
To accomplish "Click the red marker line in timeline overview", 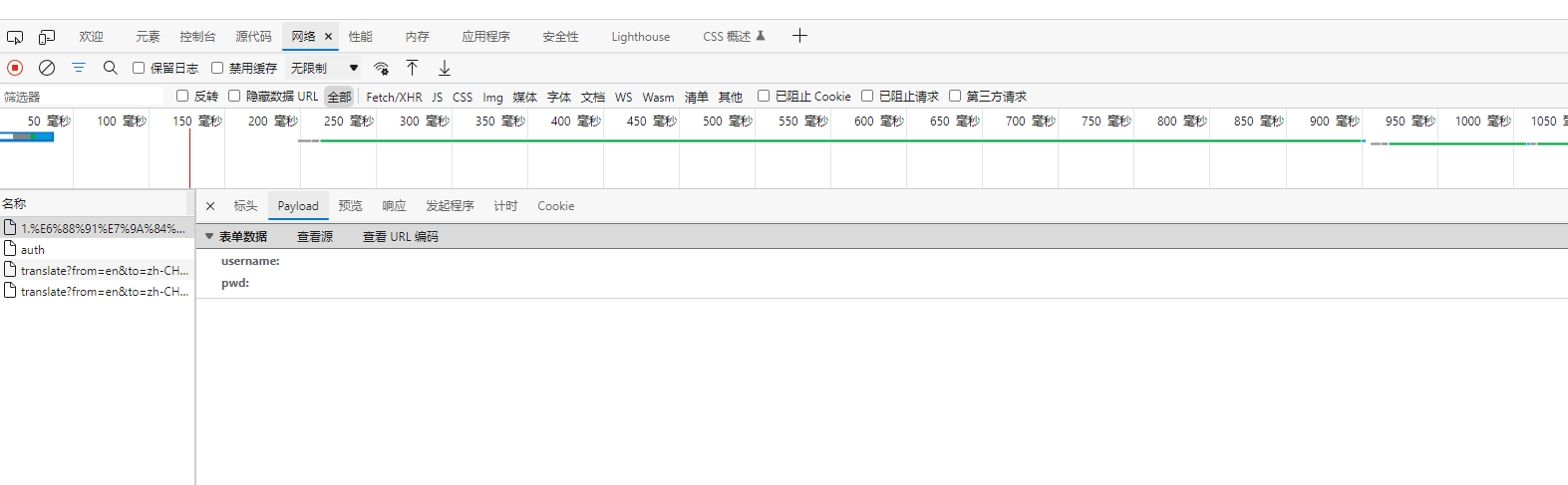I will (189, 159).
